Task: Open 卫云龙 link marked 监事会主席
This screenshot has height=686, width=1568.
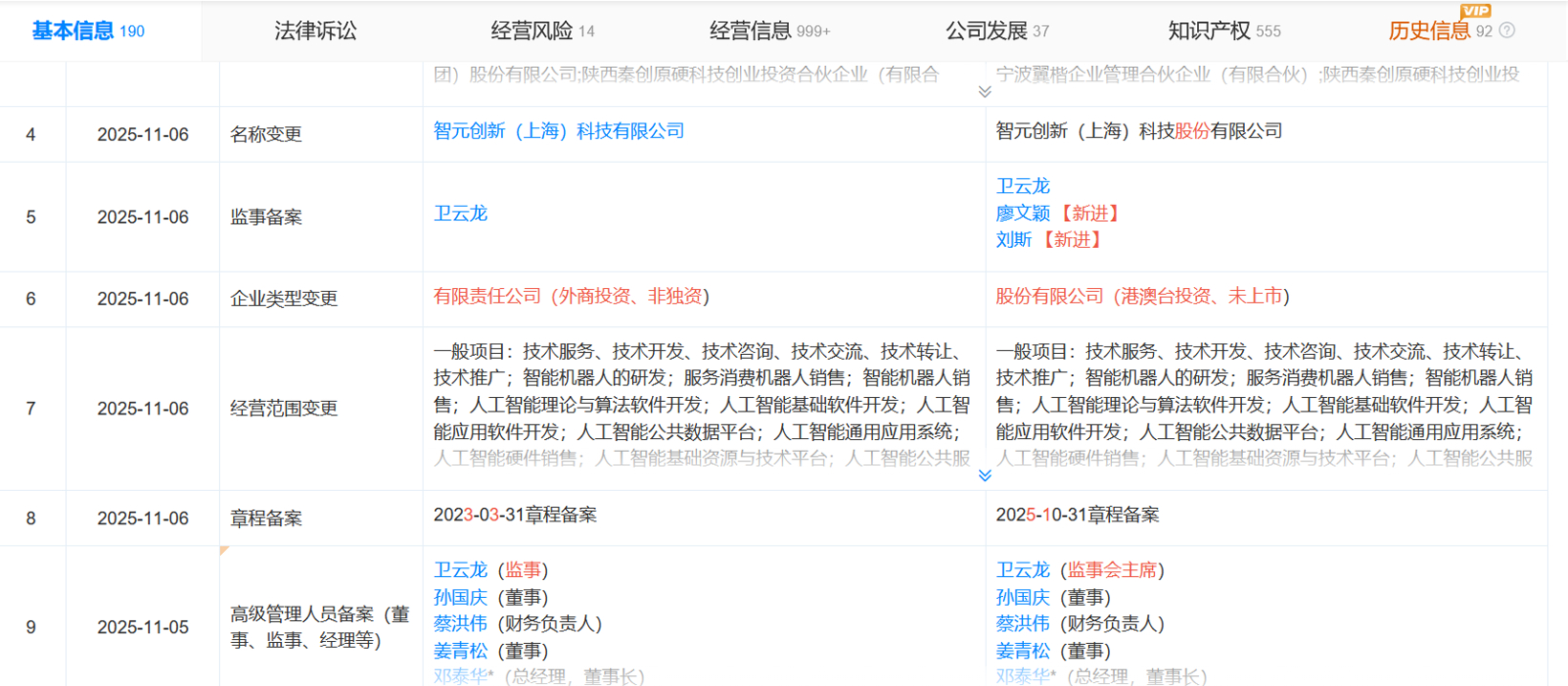Action: click(1023, 570)
